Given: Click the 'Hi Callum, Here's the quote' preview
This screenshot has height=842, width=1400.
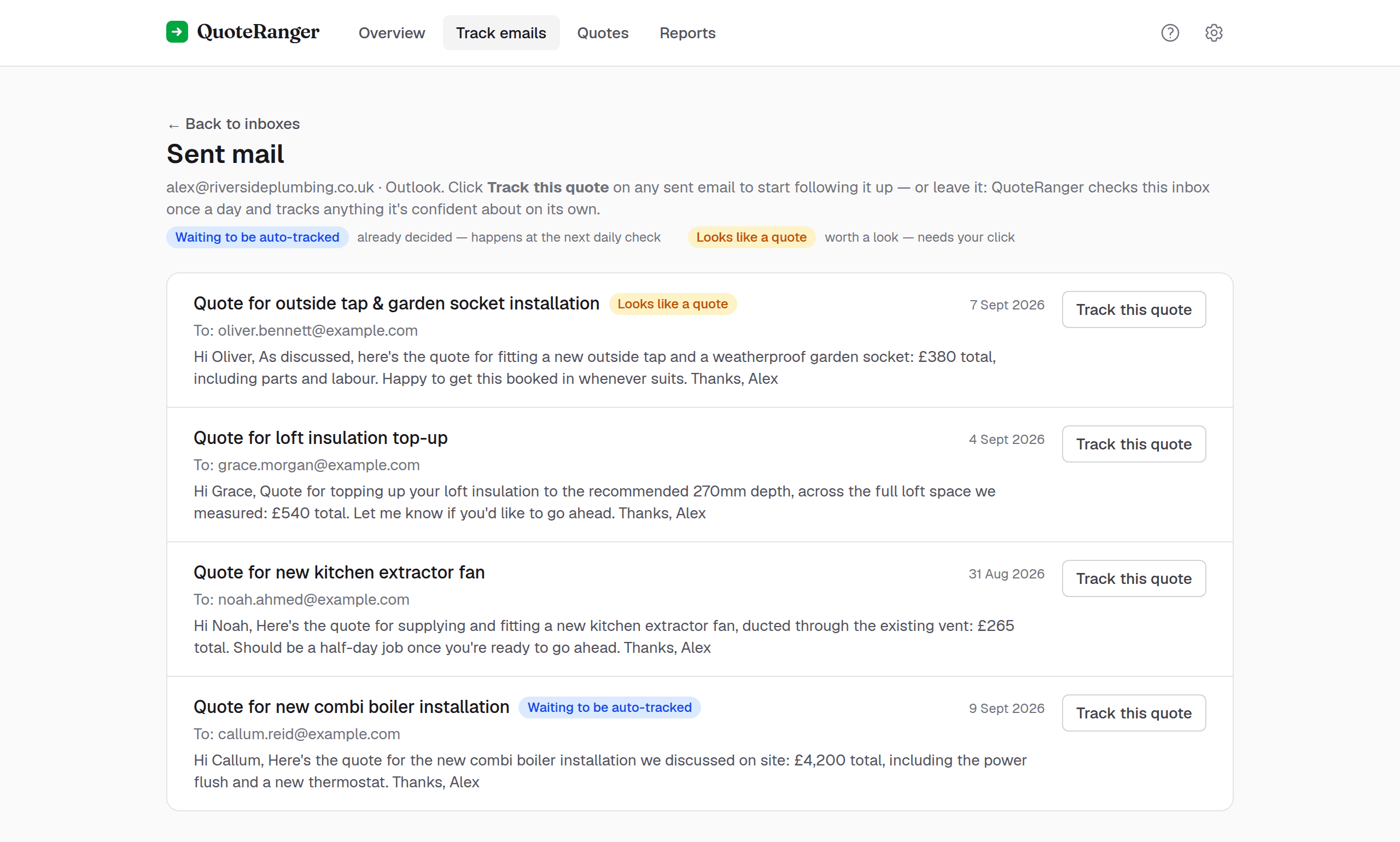Looking at the screenshot, I should tap(610, 771).
